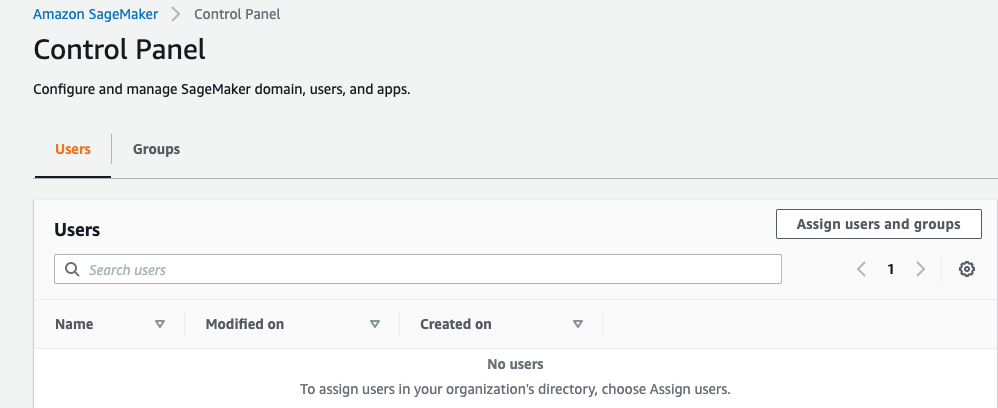Go to the previous page arrow
The width and height of the screenshot is (998, 408).
click(x=861, y=269)
